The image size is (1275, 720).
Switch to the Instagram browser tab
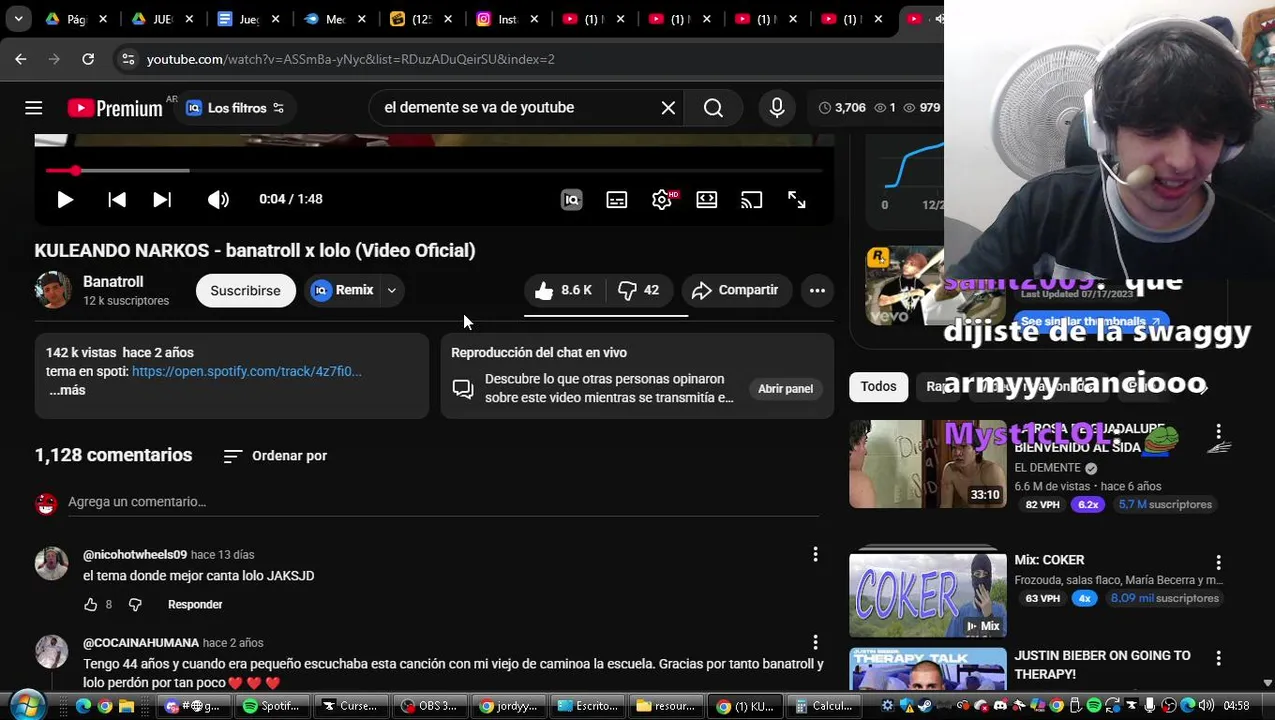509,19
